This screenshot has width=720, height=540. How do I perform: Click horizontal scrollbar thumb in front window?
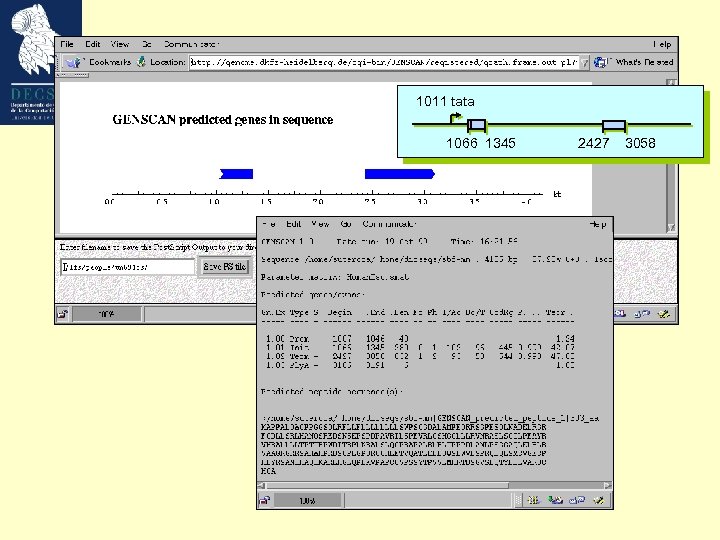(x=388, y=485)
